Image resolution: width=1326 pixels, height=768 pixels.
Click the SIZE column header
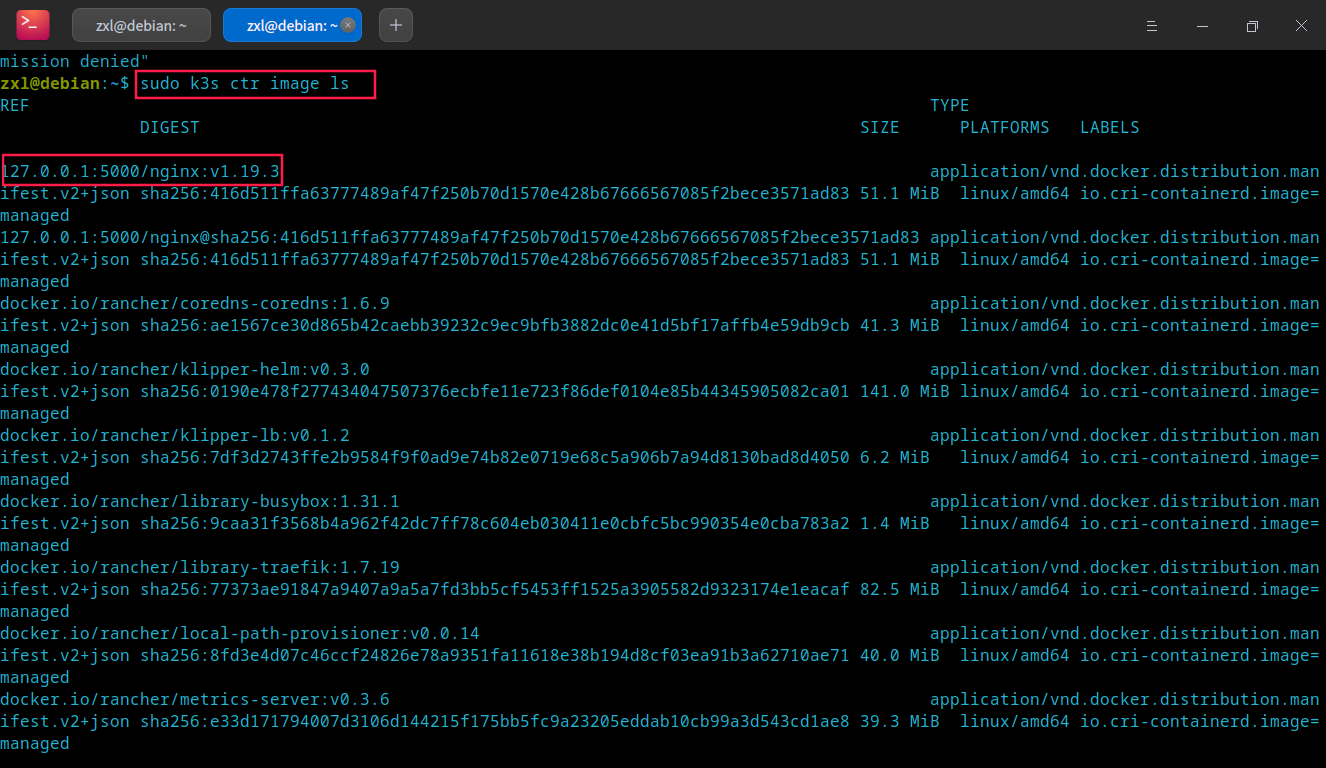tap(879, 127)
